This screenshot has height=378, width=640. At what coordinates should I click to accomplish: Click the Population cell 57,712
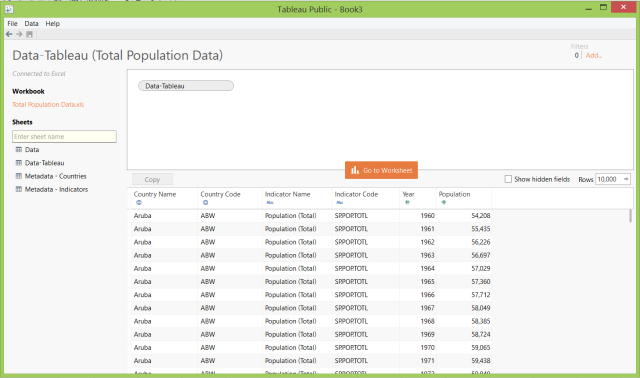(481, 295)
